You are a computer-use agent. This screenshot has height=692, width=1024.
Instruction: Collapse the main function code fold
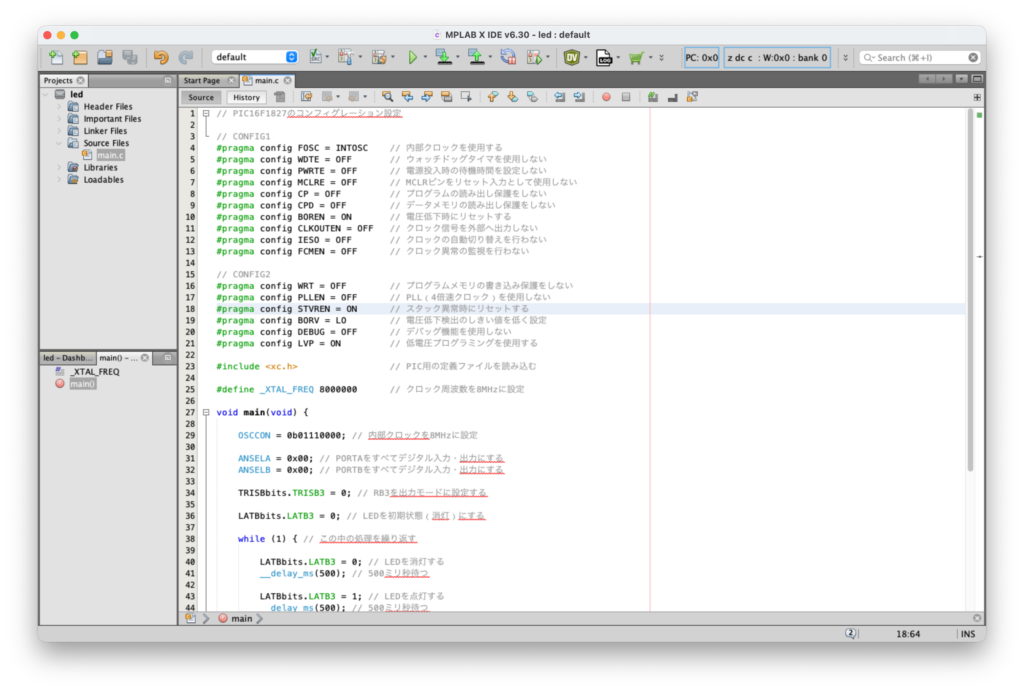pyautogui.click(x=206, y=413)
